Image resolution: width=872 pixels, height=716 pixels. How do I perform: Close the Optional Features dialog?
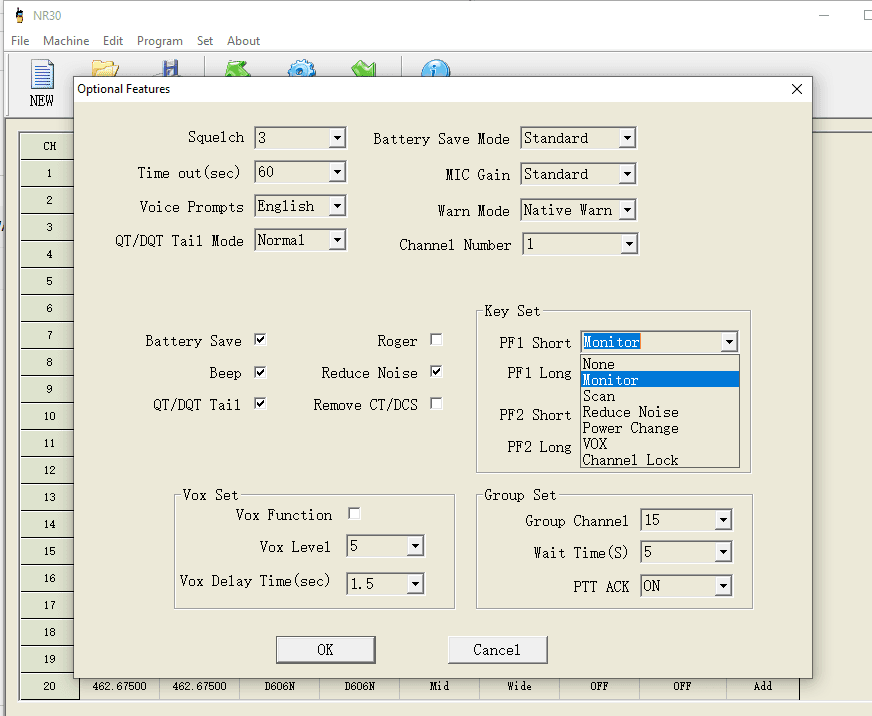click(x=796, y=89)
